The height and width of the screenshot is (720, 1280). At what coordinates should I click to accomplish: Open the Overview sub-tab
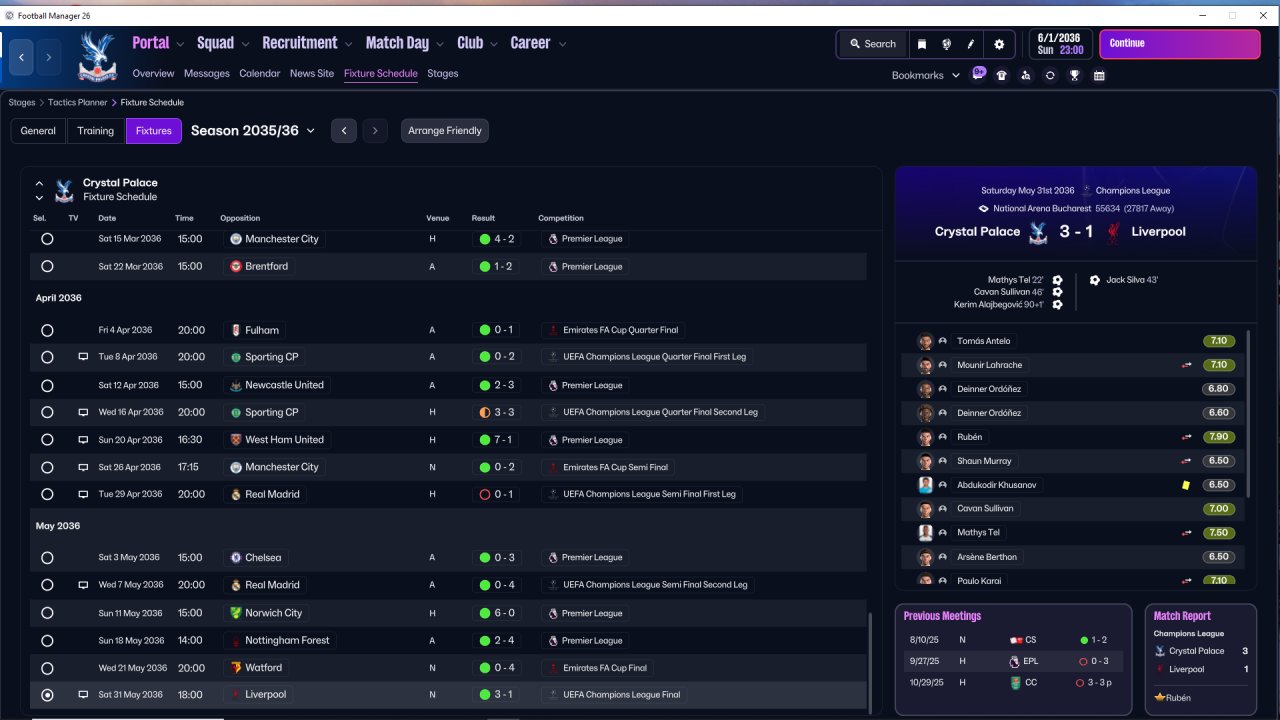pyautogui.click(x=153, y=73)
